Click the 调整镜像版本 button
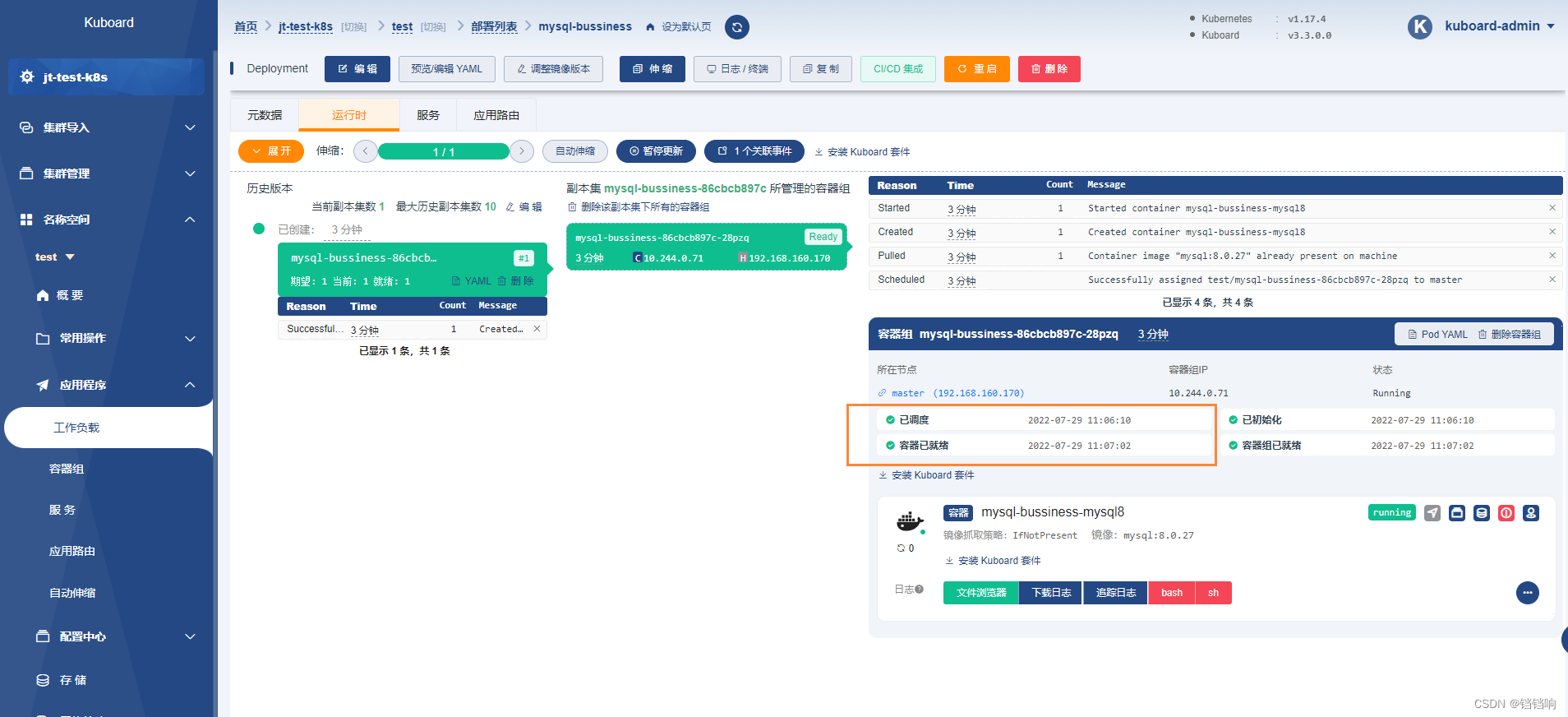The width and height of the screenshot is (1568, 717). coord(553,69)
